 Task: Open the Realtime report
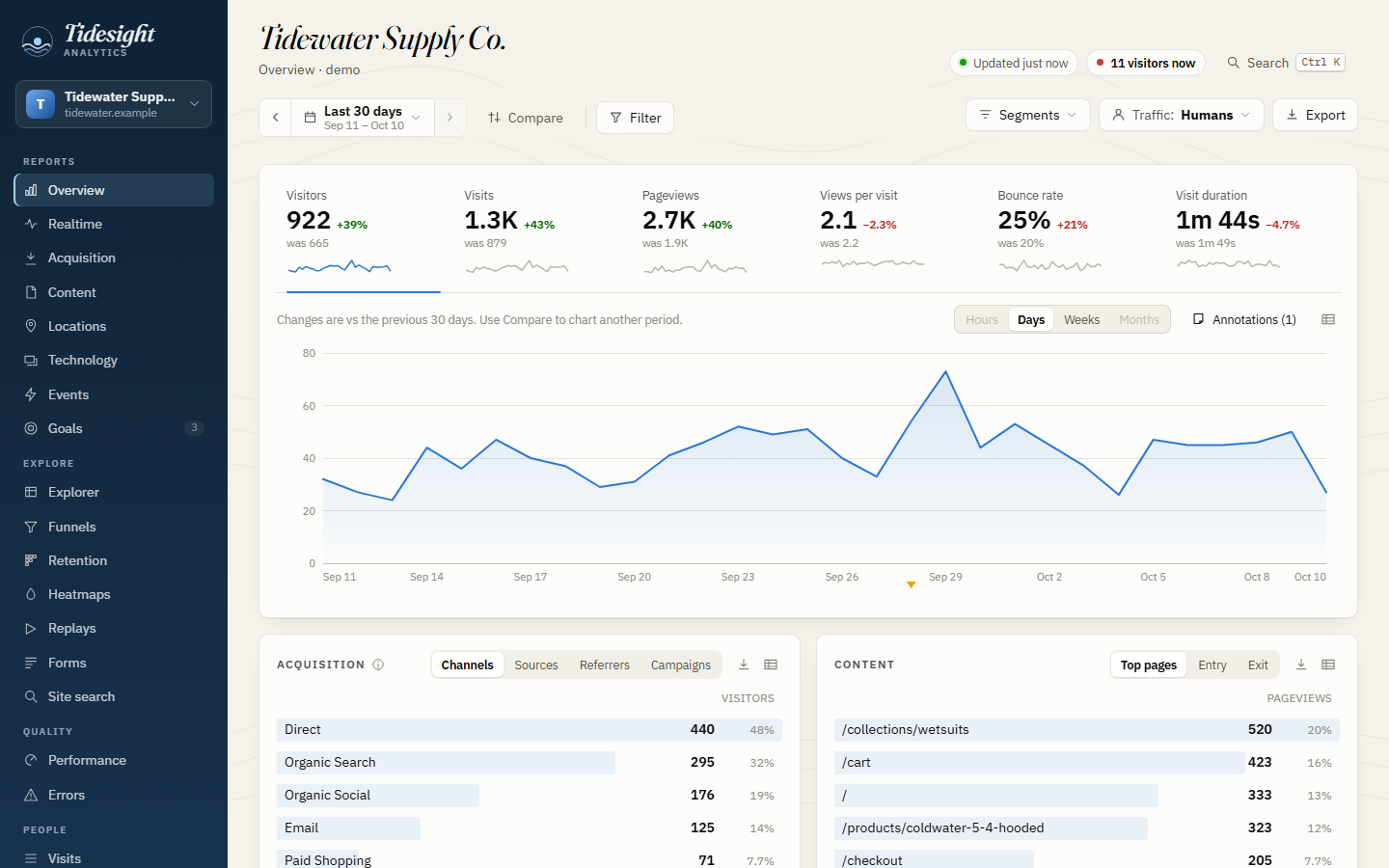[x=114, y=224]
